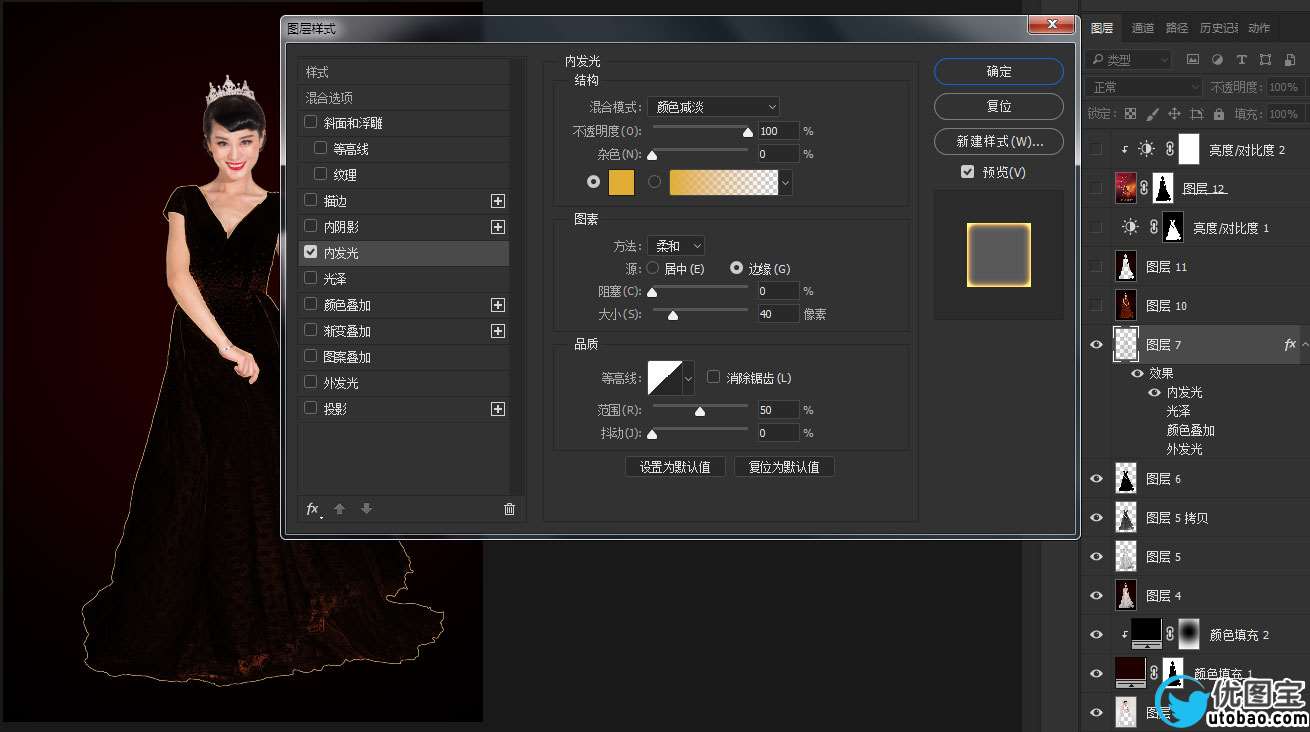Filter layers by type (T) icon

pos(1241,60)
